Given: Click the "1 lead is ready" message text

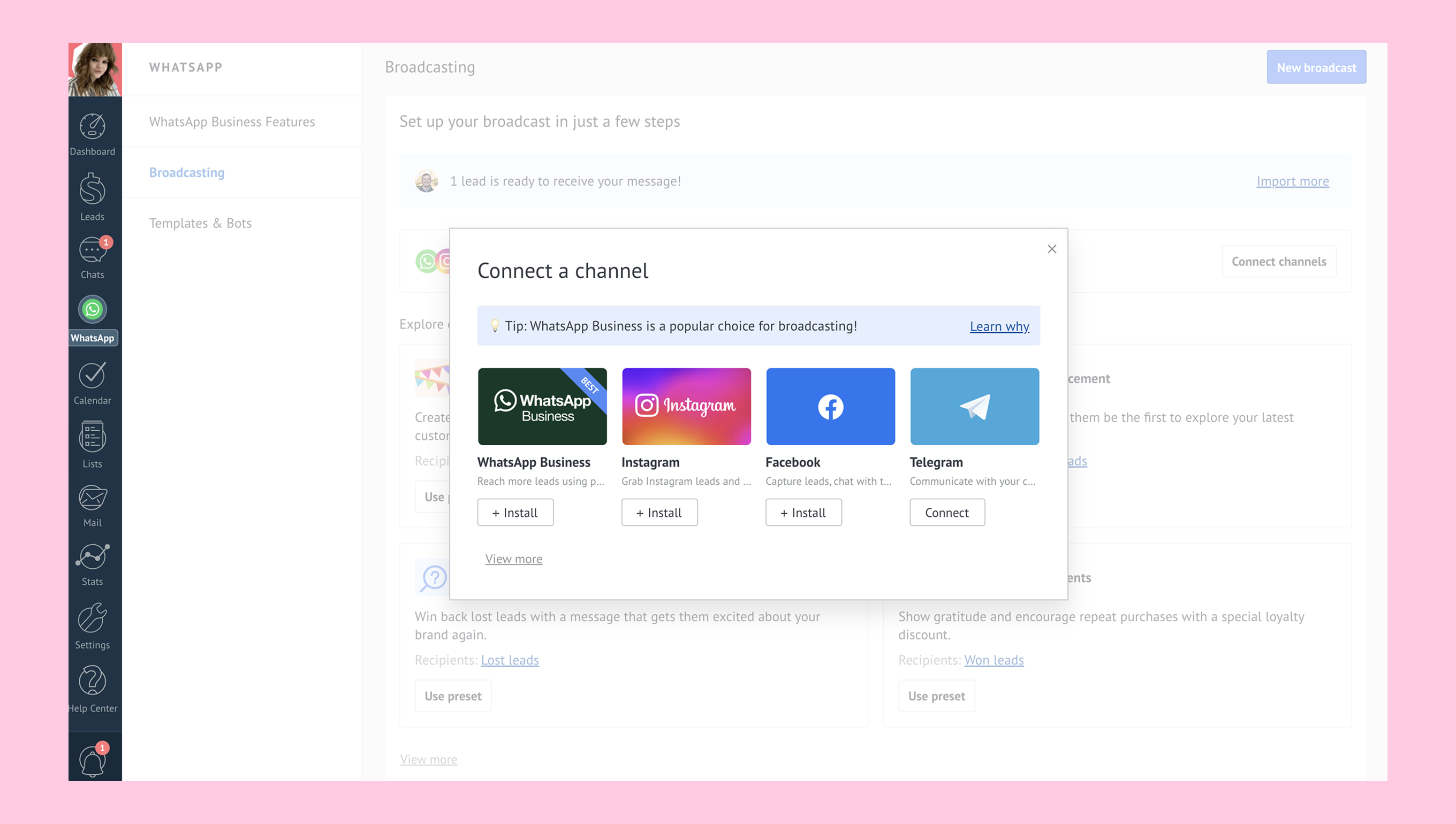Looking at the screenshot, I should click(x=565, y=181).
